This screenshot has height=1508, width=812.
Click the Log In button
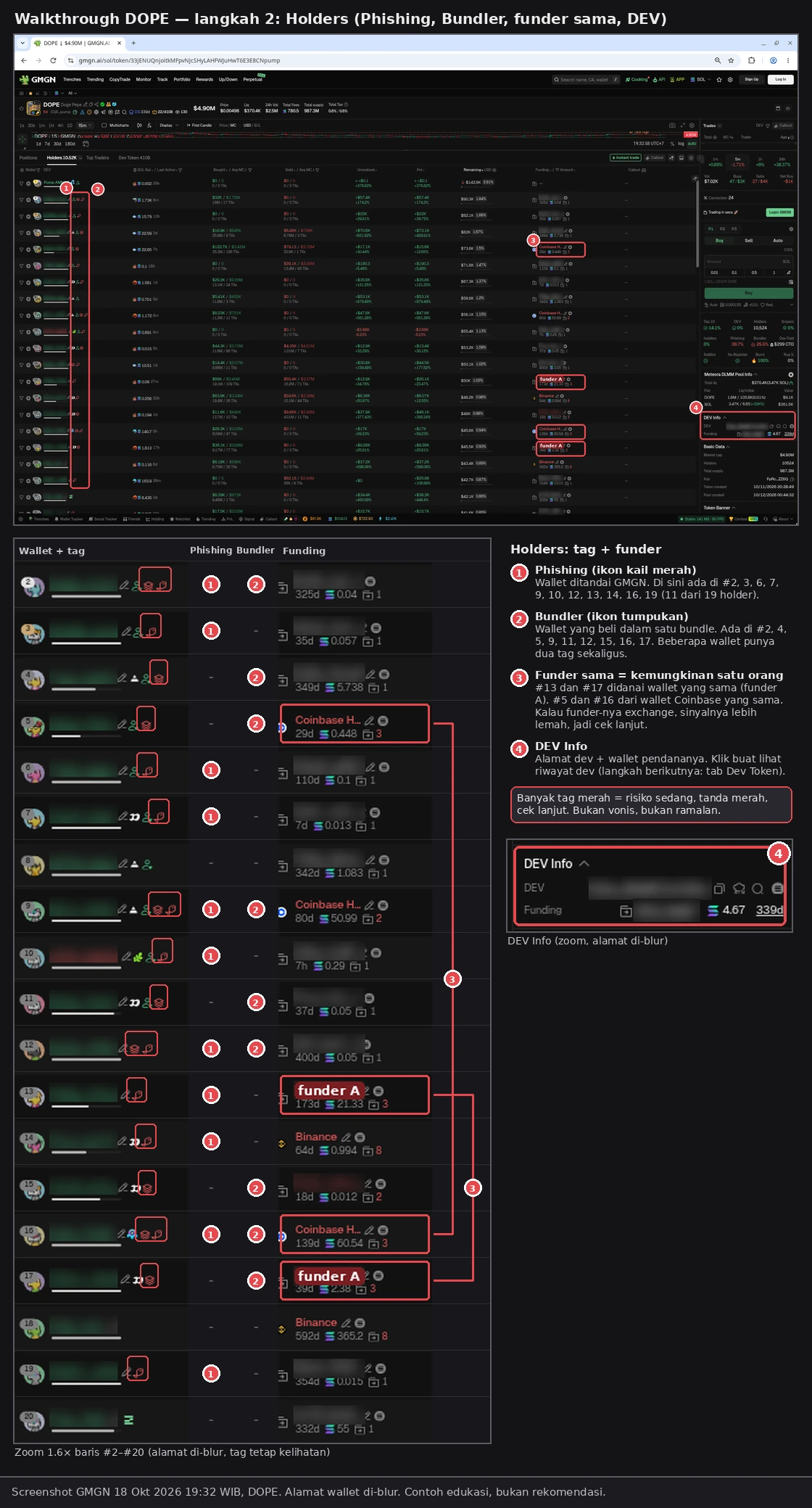point(780,80)
